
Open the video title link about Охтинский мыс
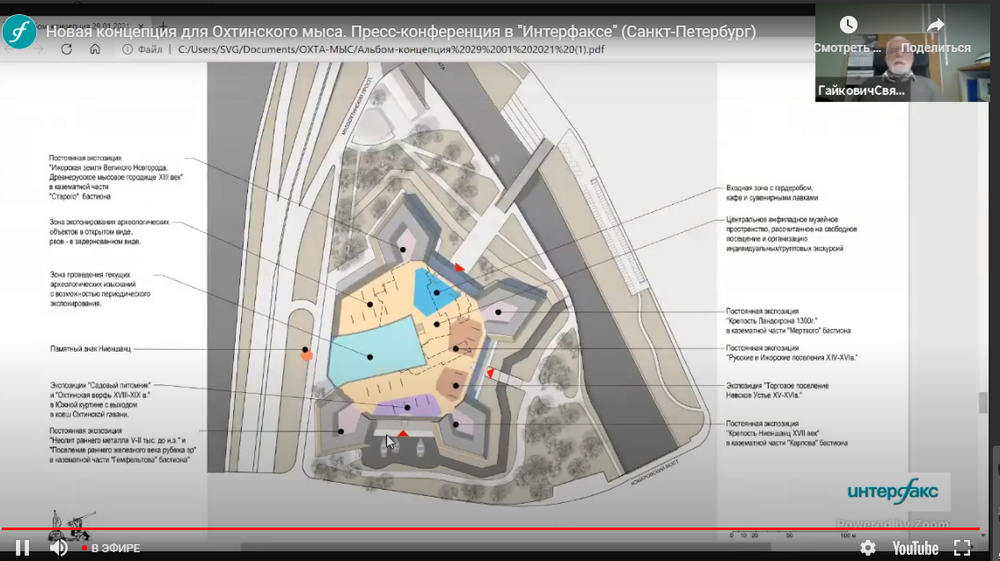pyautogui.click(x=400, y=31)
